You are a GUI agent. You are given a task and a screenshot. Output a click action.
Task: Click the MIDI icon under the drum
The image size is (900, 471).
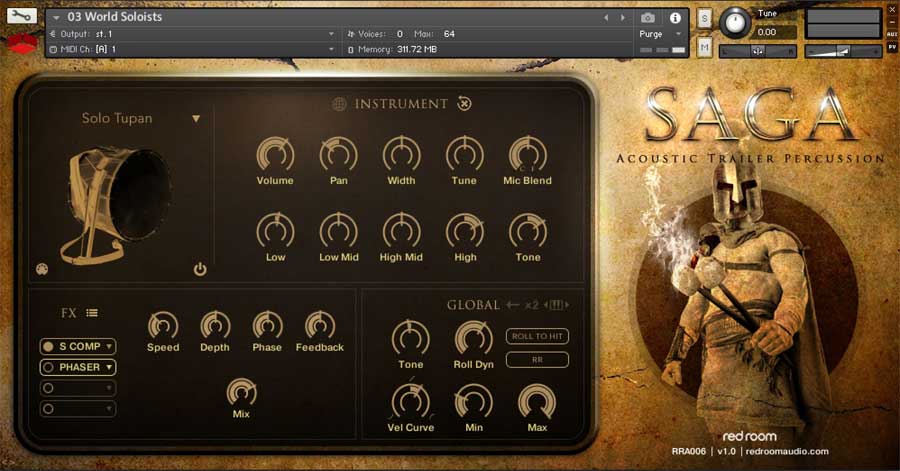pos(42,268)
